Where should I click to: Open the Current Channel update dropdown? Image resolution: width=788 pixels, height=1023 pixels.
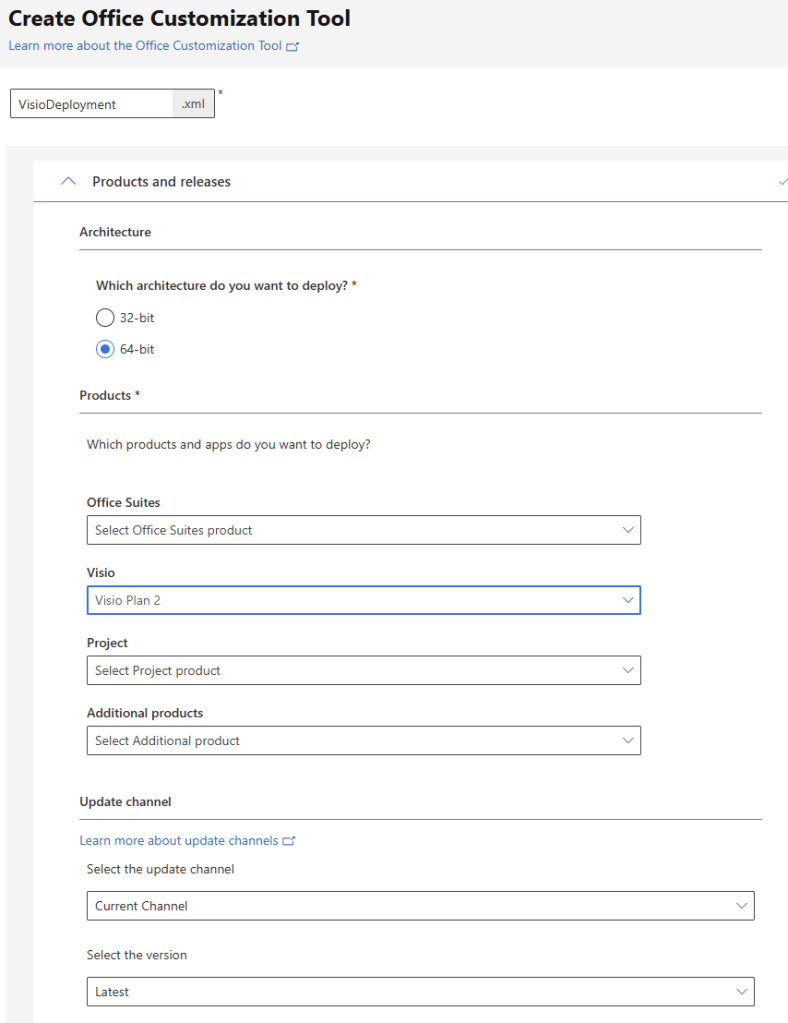[420, 905]
